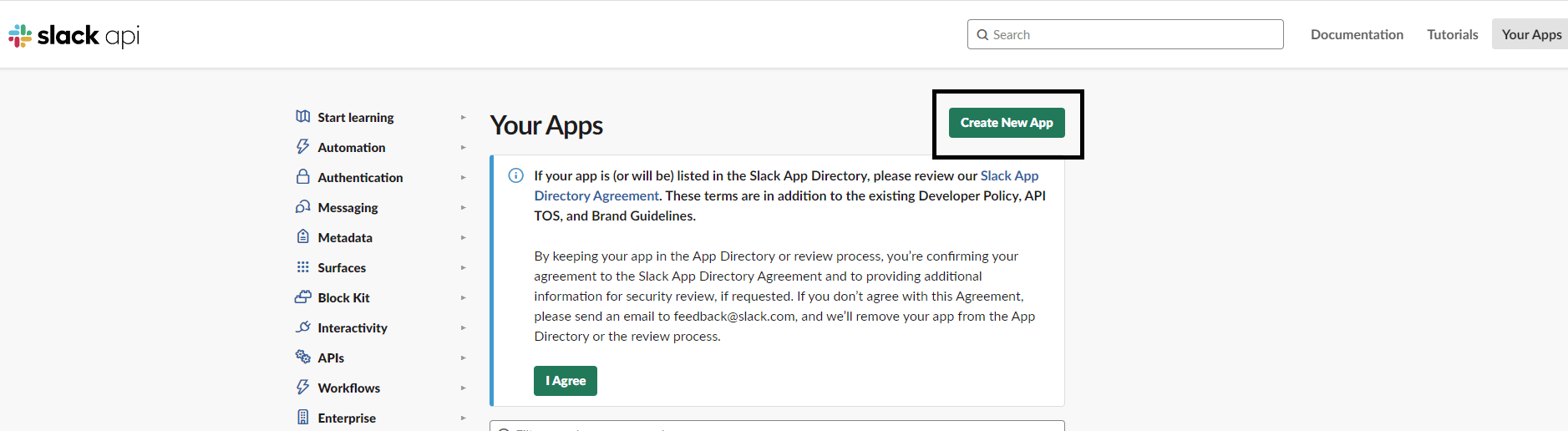Image resolution: width=1568 pixels, height=431 pixels.
Task: Click the Create New App button
Action: [1007, 123]
